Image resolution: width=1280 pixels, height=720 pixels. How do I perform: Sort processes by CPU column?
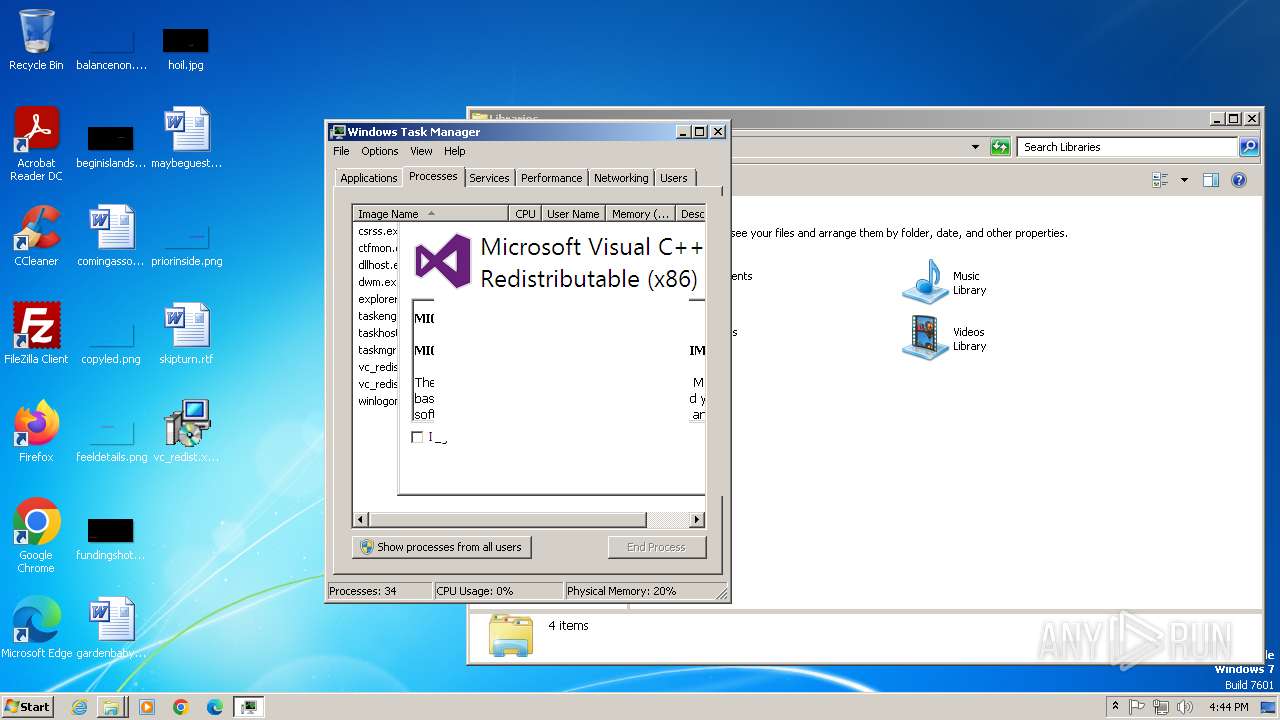(525, 213)
